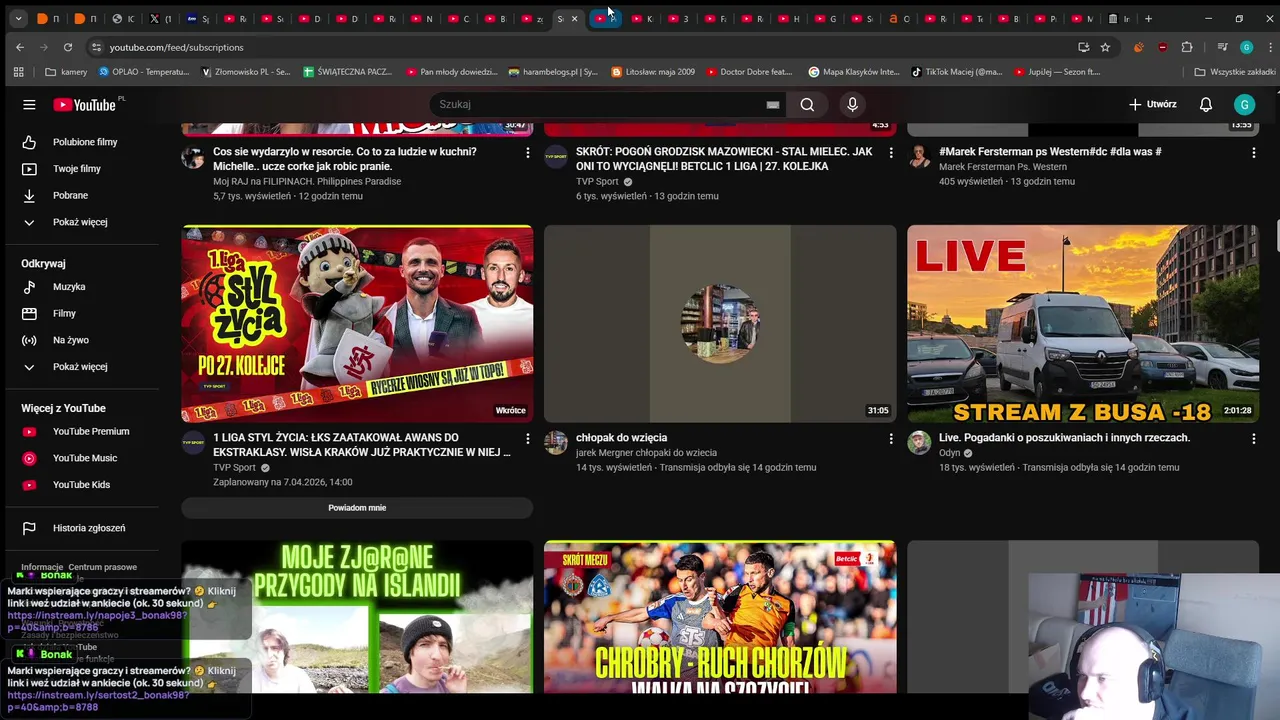This screenshot has width=1280, height=720.
Task: Open Na żywo live section
Action: pyautogui.click(x=70, y=340)
